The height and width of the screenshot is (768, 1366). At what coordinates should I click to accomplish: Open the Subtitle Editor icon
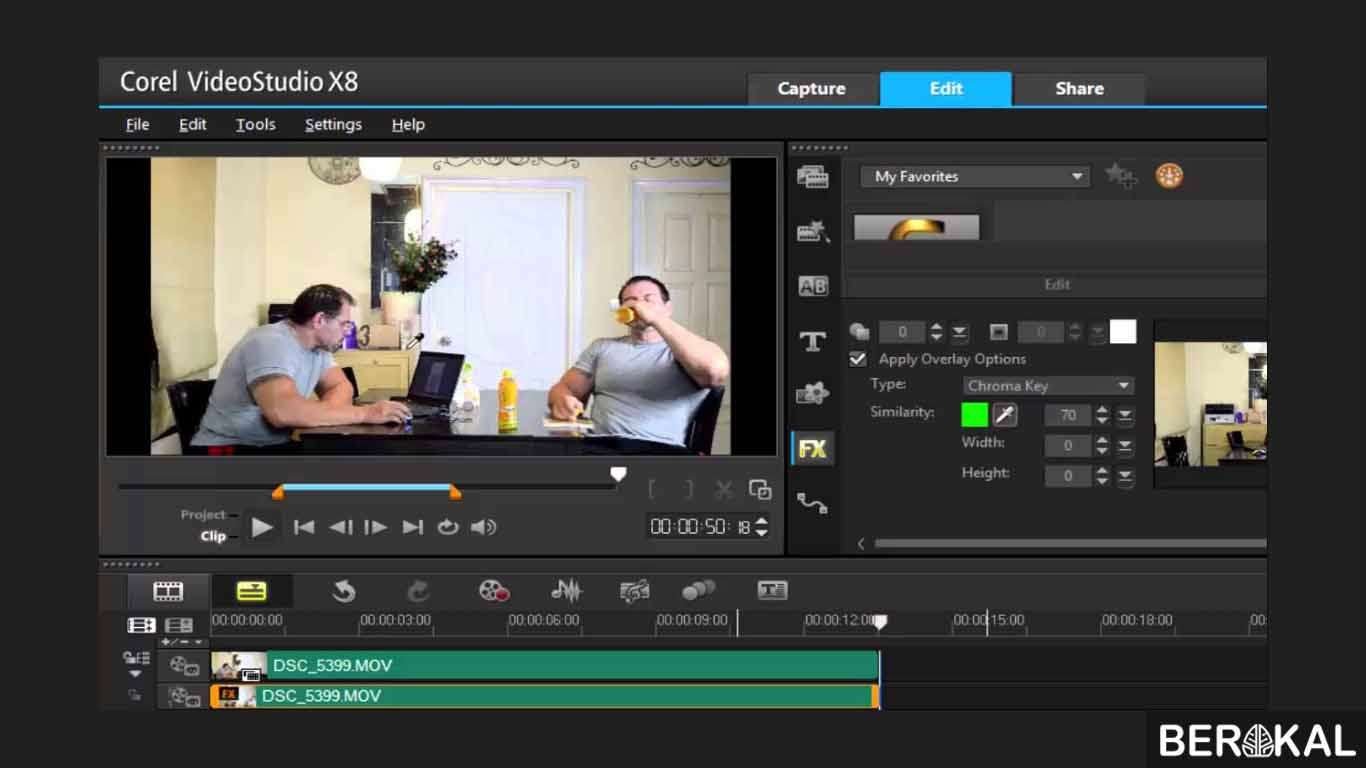click(772, 591)
